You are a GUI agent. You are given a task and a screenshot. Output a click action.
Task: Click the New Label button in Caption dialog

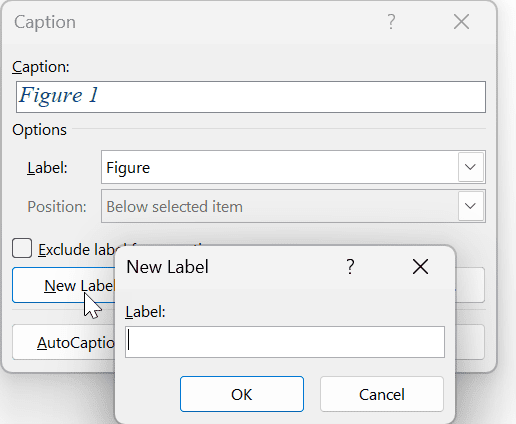click(64, 285)
